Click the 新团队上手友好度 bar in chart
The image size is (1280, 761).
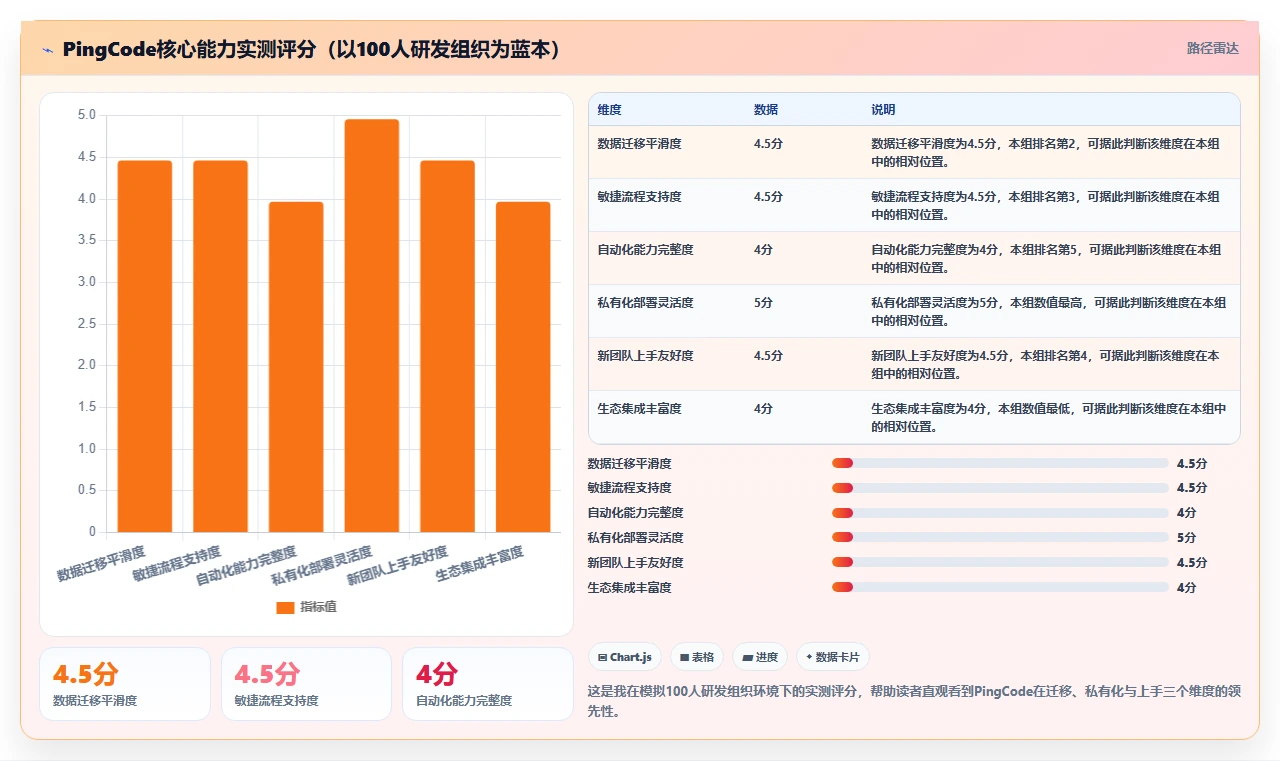click(x=447, y=346)
